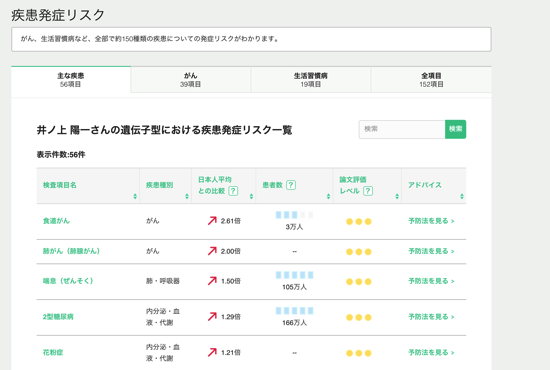Click the 疾患発症リスク page heading
Viewport: 550px width, 370px height.
pos(58,15)
